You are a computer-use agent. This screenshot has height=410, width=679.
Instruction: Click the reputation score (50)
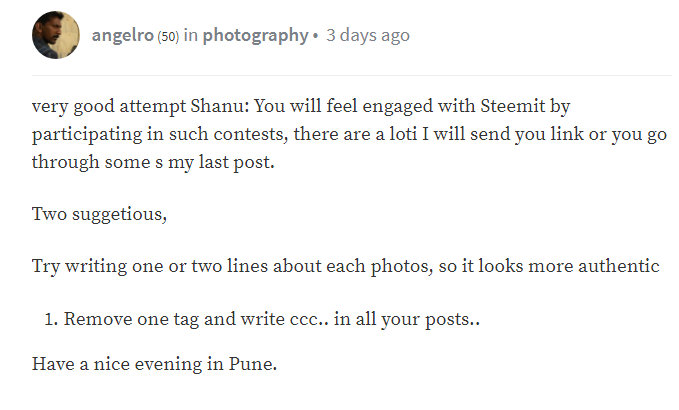click(x=168, y=36)
